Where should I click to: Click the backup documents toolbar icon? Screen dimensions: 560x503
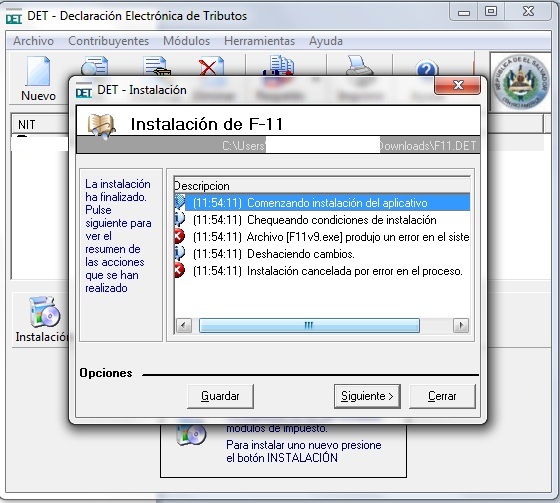pos(279,65)
